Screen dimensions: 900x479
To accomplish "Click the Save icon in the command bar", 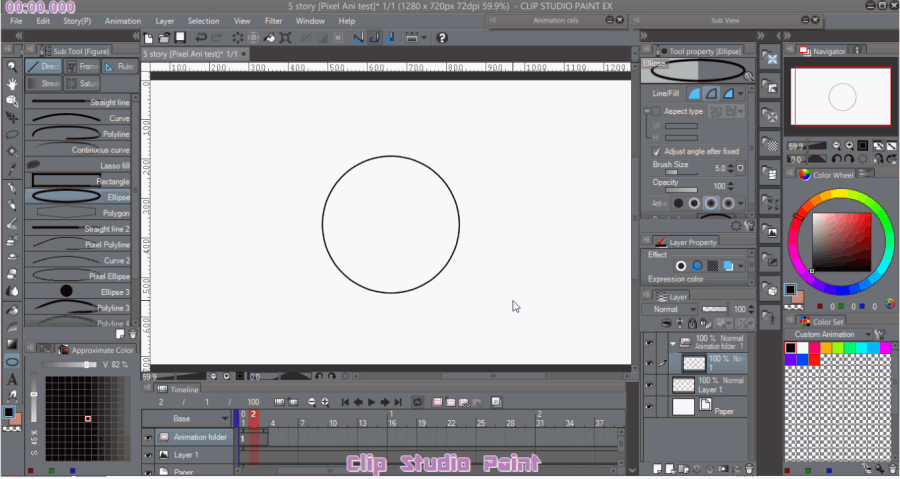I will click(x=180, y=38).
